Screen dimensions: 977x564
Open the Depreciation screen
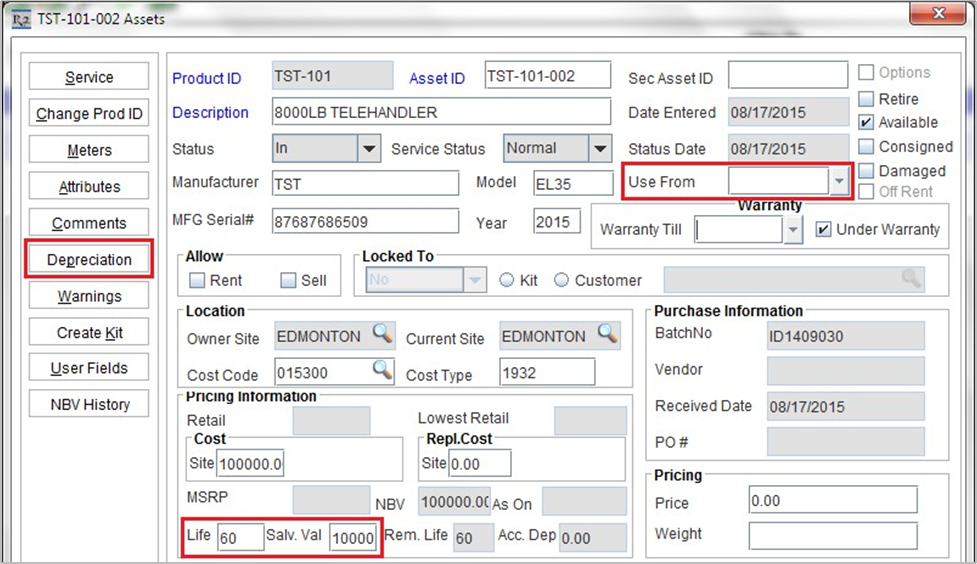pyautogui.click(x=89, y=260)
